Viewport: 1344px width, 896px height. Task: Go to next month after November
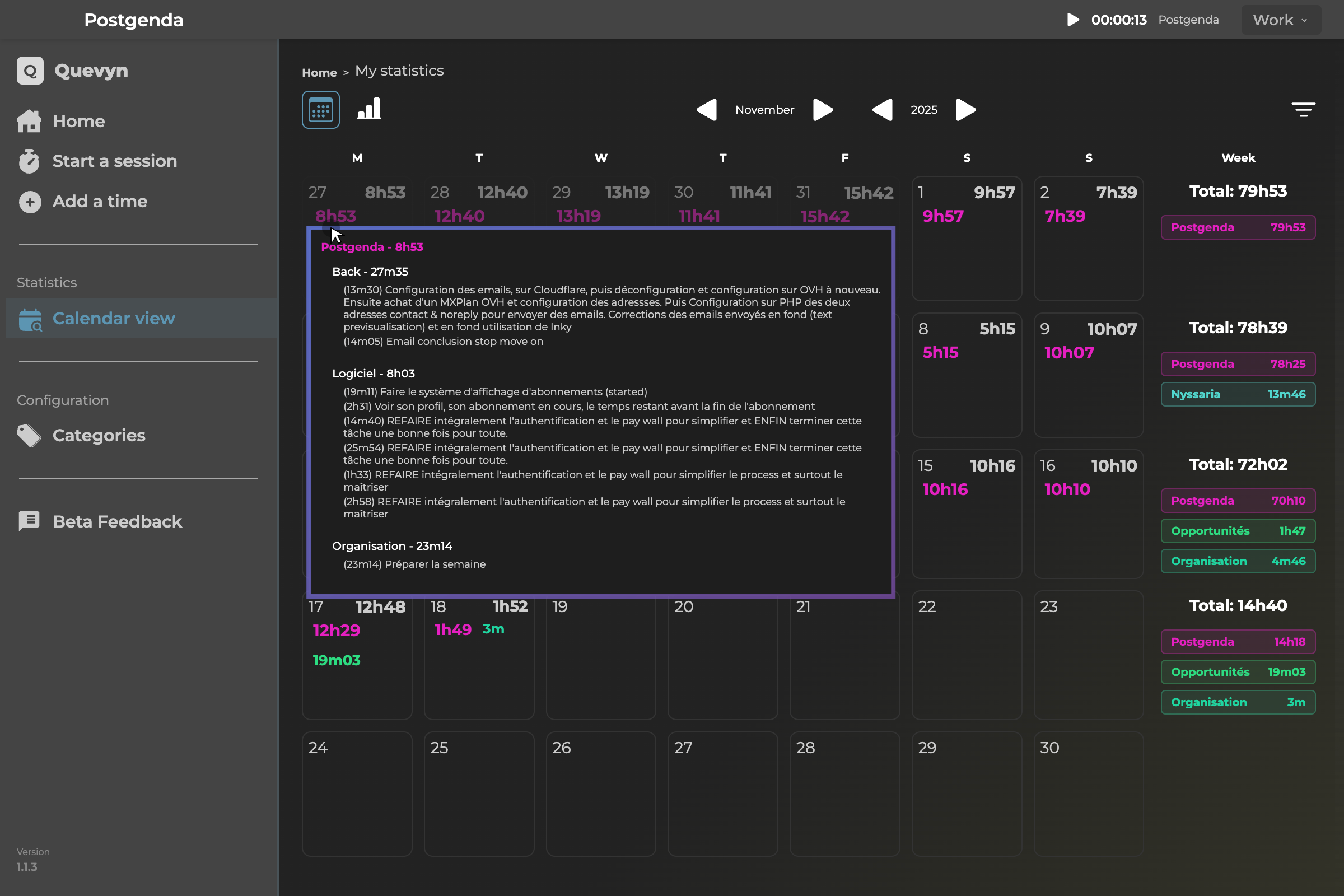click(x=823, y=110)
